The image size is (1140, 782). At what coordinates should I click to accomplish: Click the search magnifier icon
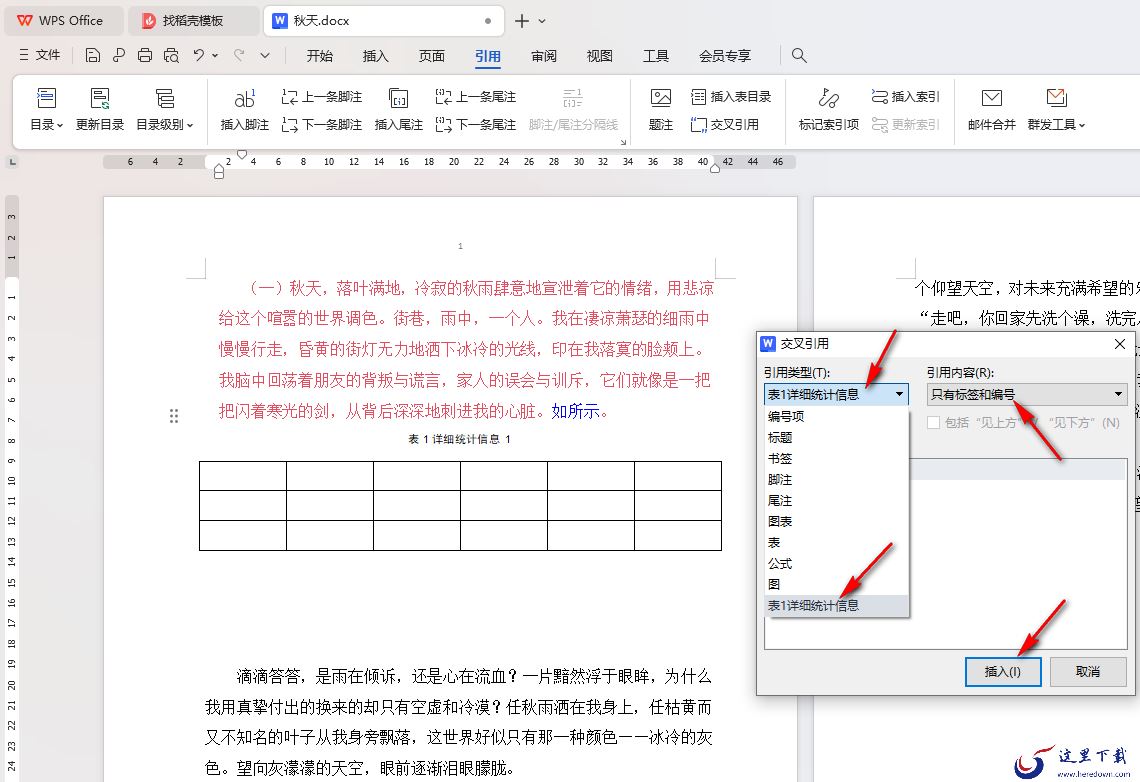[799, 55]
